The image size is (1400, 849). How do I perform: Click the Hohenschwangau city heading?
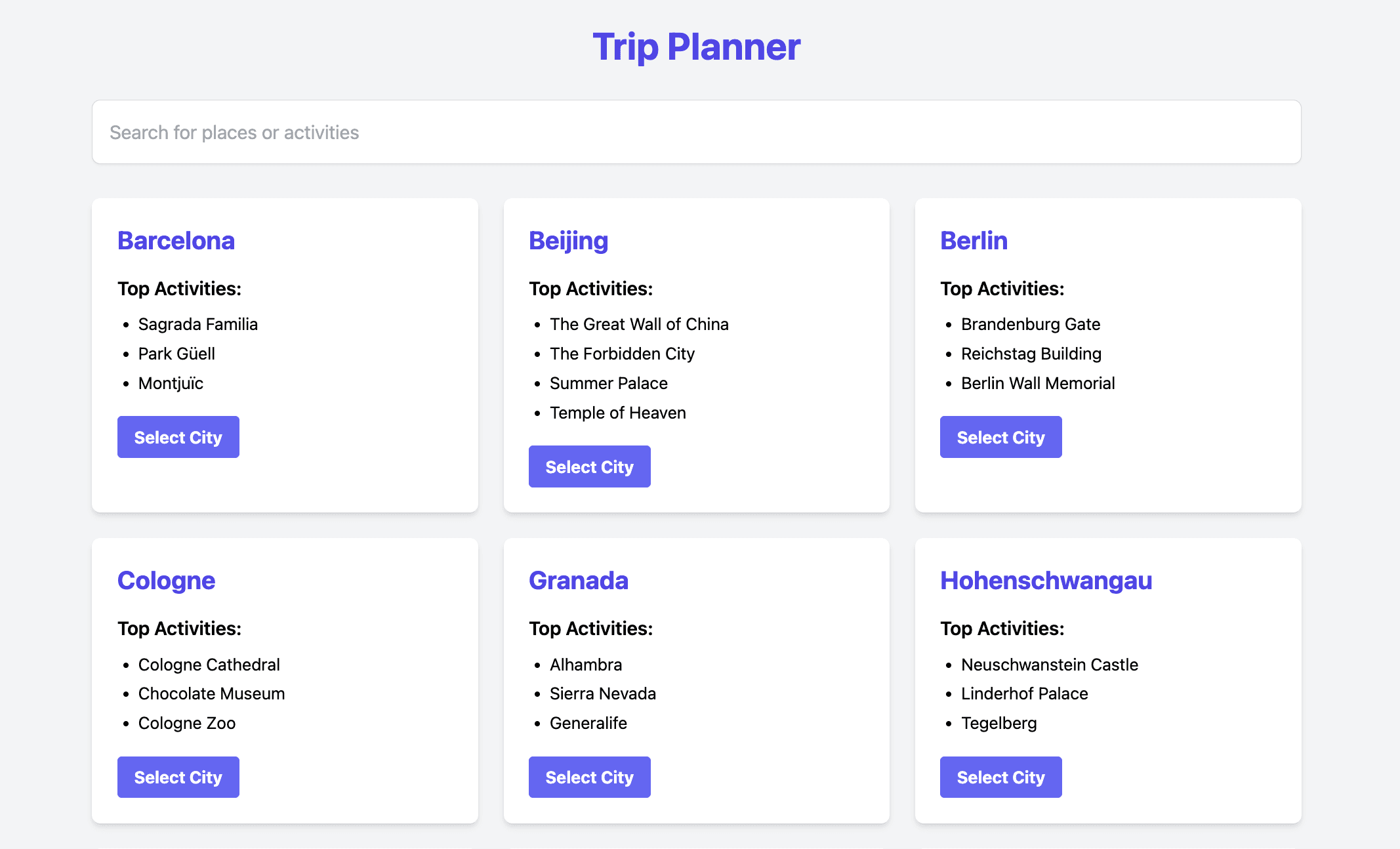point(1046,581)
